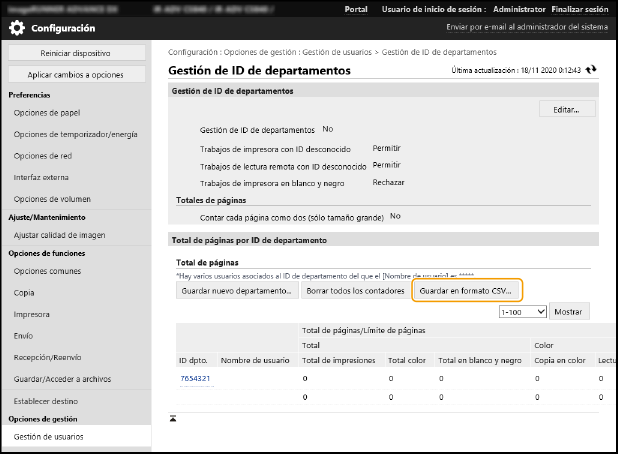Click Borrar todos los contadores
The height and width of the screenshot is (454, 618).
pos(354,290)
